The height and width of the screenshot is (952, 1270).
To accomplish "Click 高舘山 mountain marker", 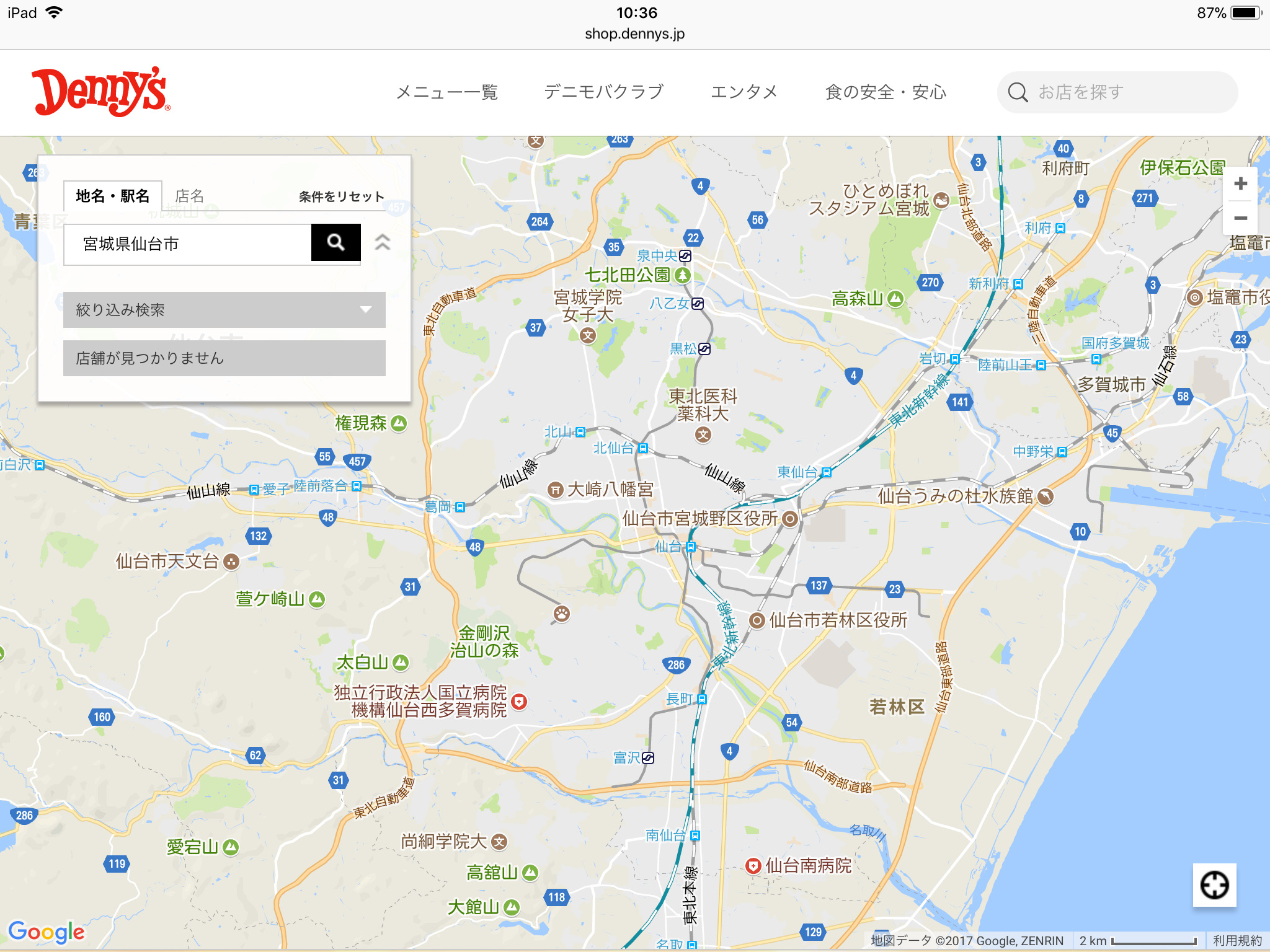I will coord(530,873).
